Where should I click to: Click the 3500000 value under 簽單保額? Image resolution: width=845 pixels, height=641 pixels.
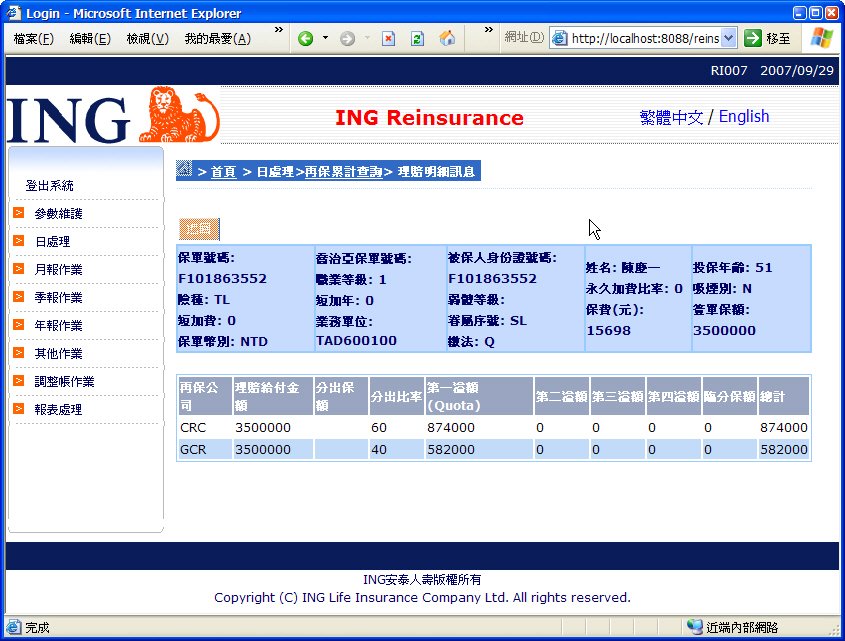(x=724, y=330)
